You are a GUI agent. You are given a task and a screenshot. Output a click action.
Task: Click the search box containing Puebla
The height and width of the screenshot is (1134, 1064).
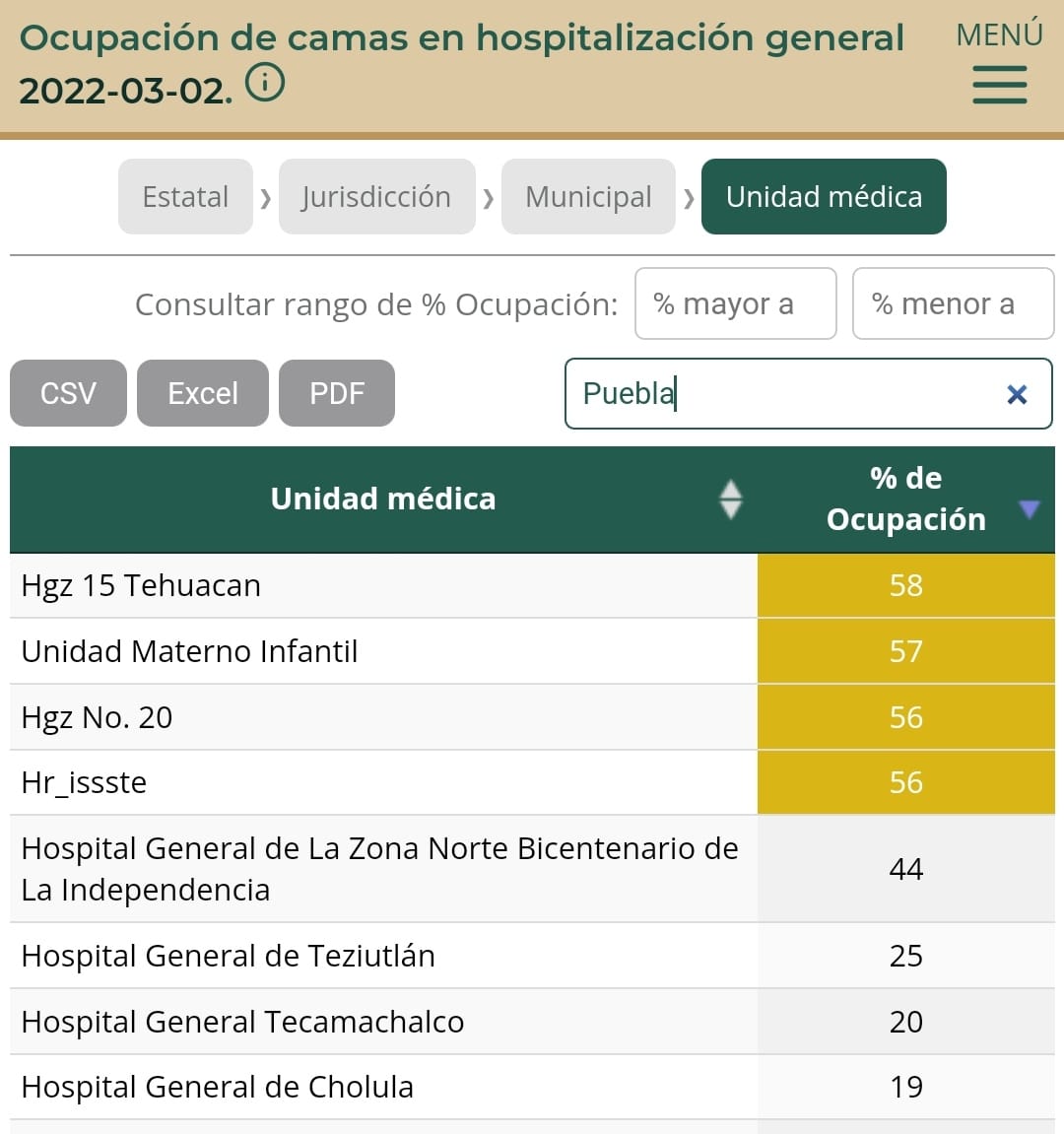point(778,394)
